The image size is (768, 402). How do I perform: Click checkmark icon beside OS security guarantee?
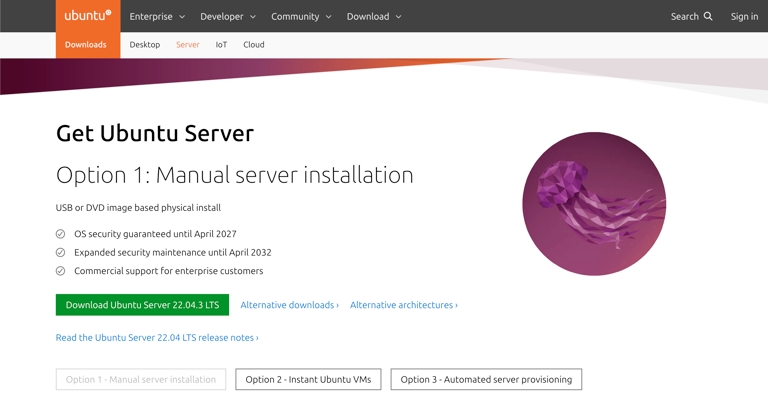[60, 234]
